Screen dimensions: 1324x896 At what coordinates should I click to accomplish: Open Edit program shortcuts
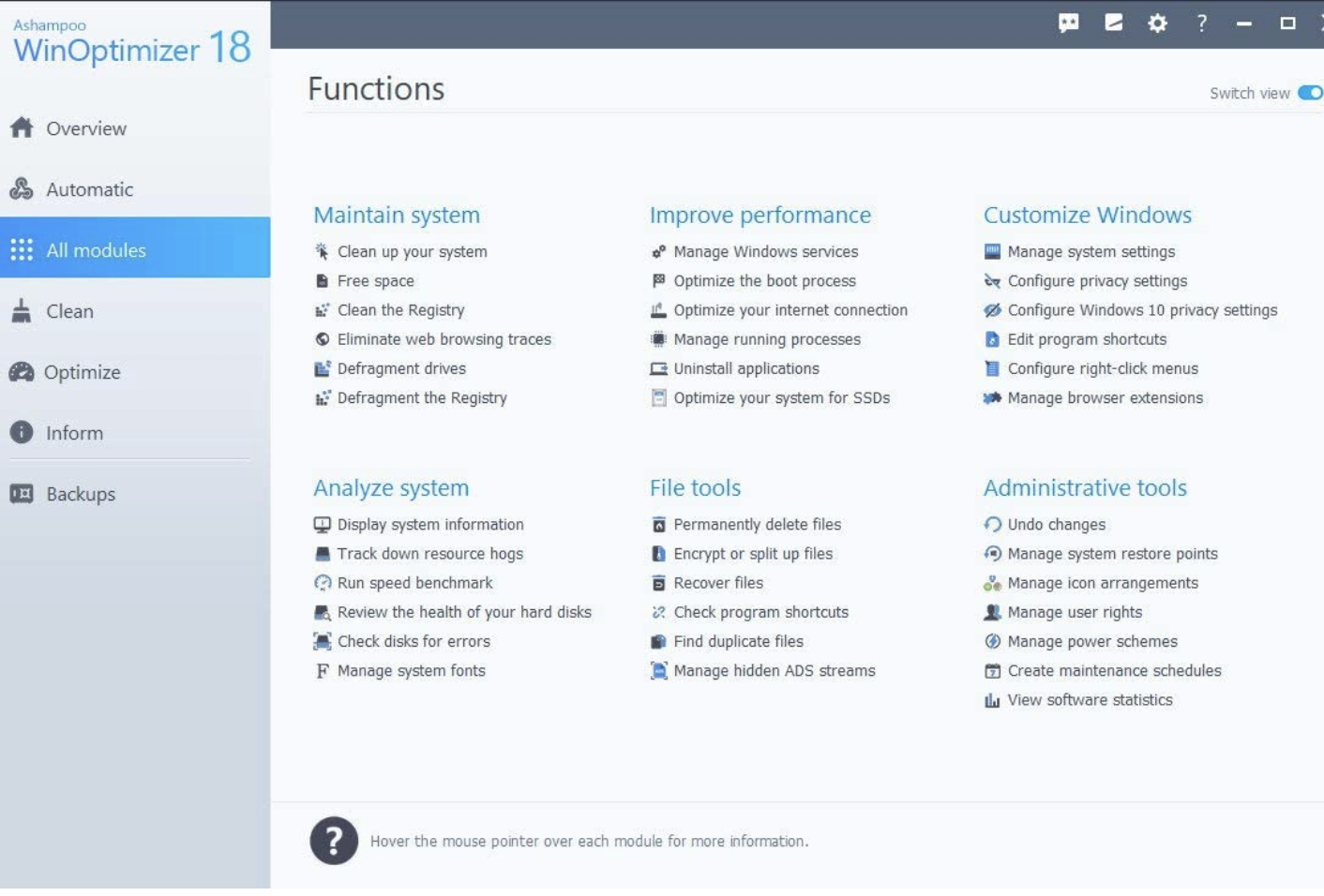tap(1087, 339)
